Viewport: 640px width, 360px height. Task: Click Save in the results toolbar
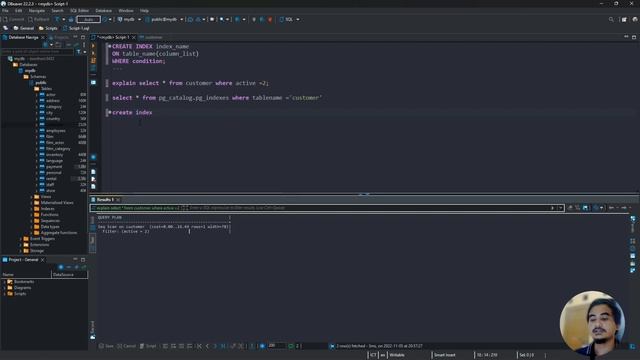coord(106,346)
